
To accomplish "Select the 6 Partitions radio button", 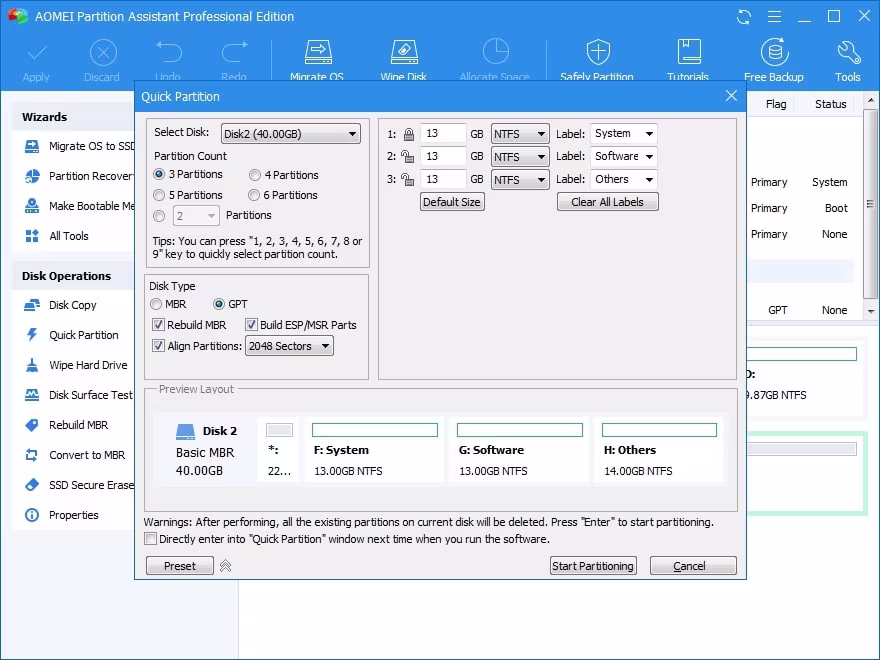I will pyautogui.click(x=254, y=195).
